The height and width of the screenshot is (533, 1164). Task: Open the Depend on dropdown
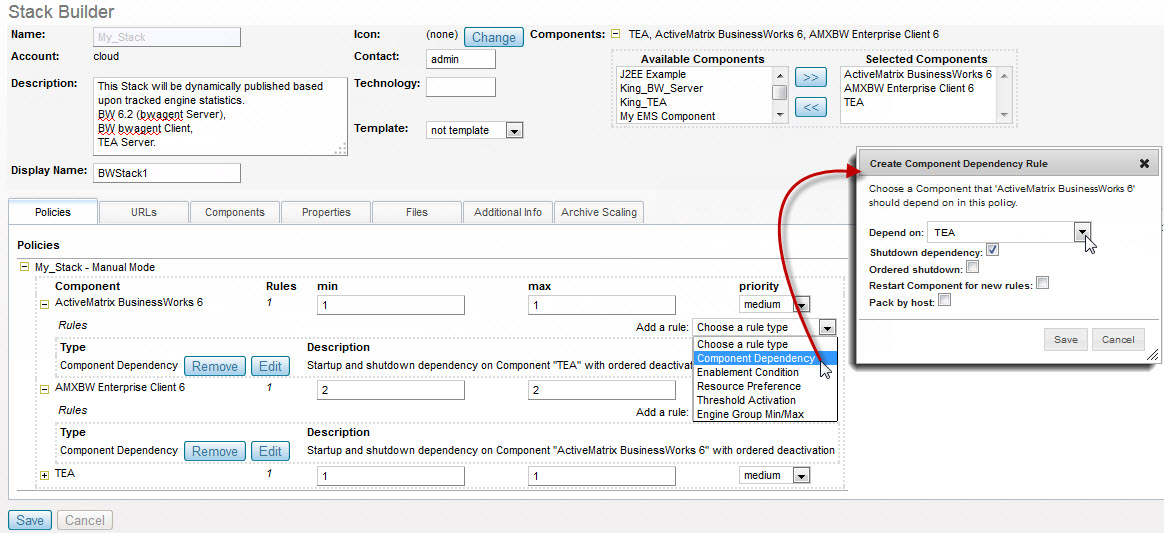pos(1081,232)
